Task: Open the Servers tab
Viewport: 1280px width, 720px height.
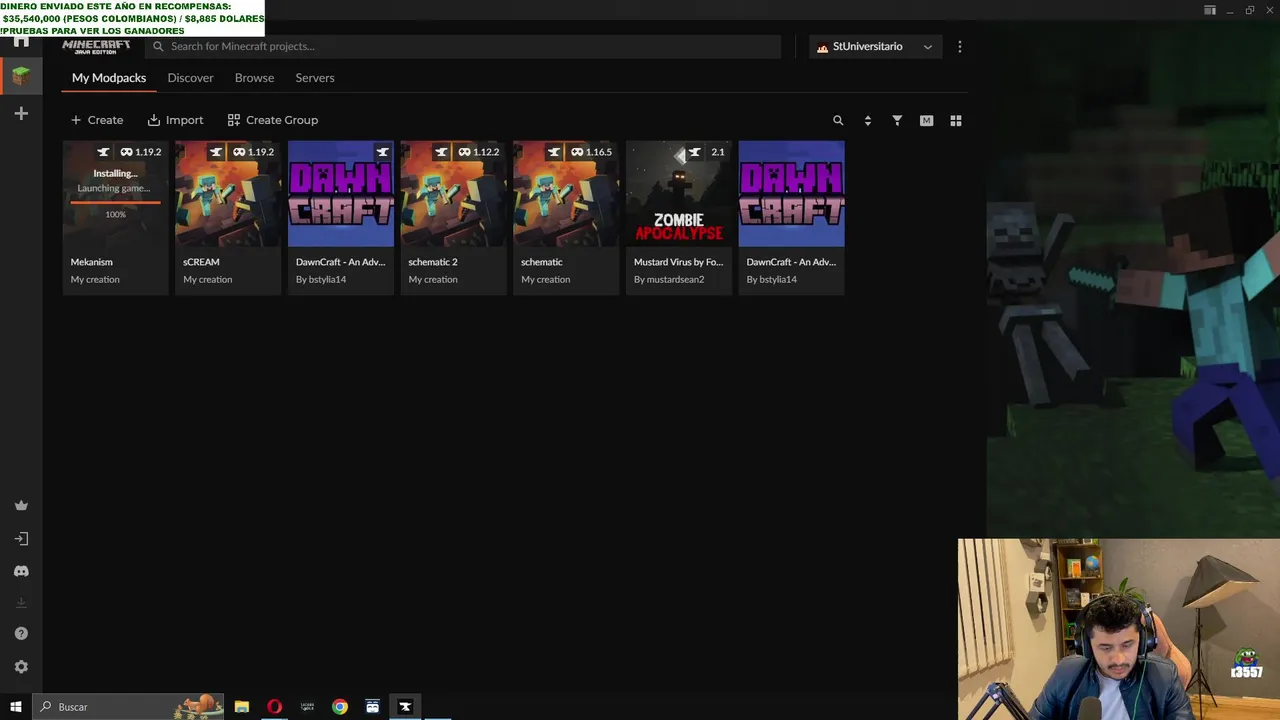Action: (x=315, y=78)
